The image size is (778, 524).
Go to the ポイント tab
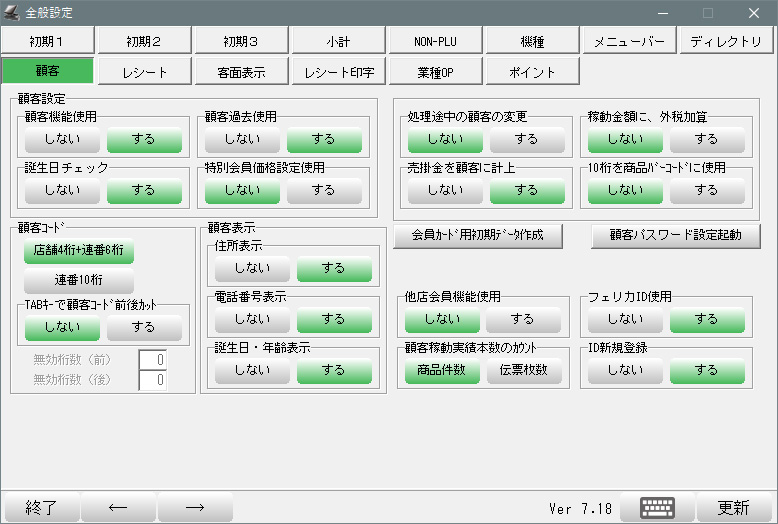coord(532,72)
